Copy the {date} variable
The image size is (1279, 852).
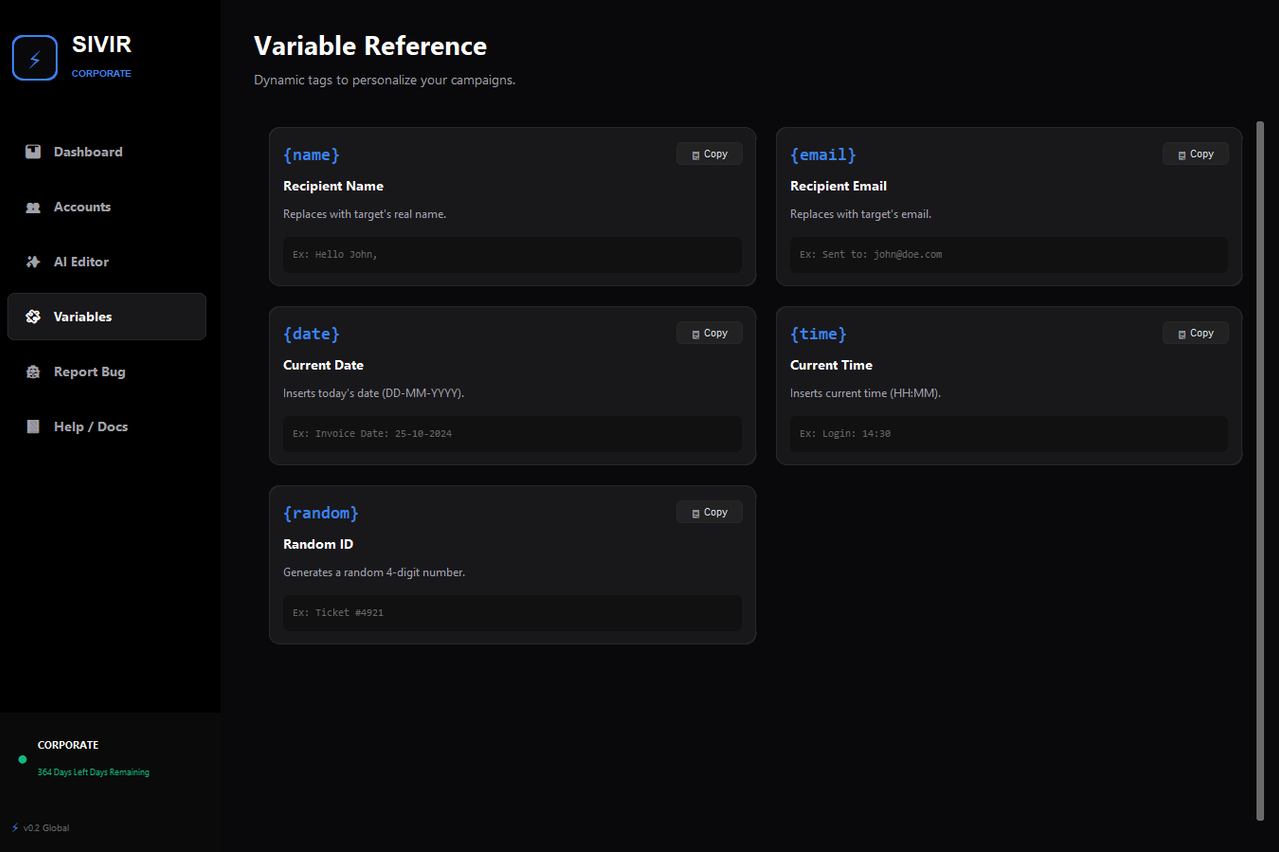709,333
